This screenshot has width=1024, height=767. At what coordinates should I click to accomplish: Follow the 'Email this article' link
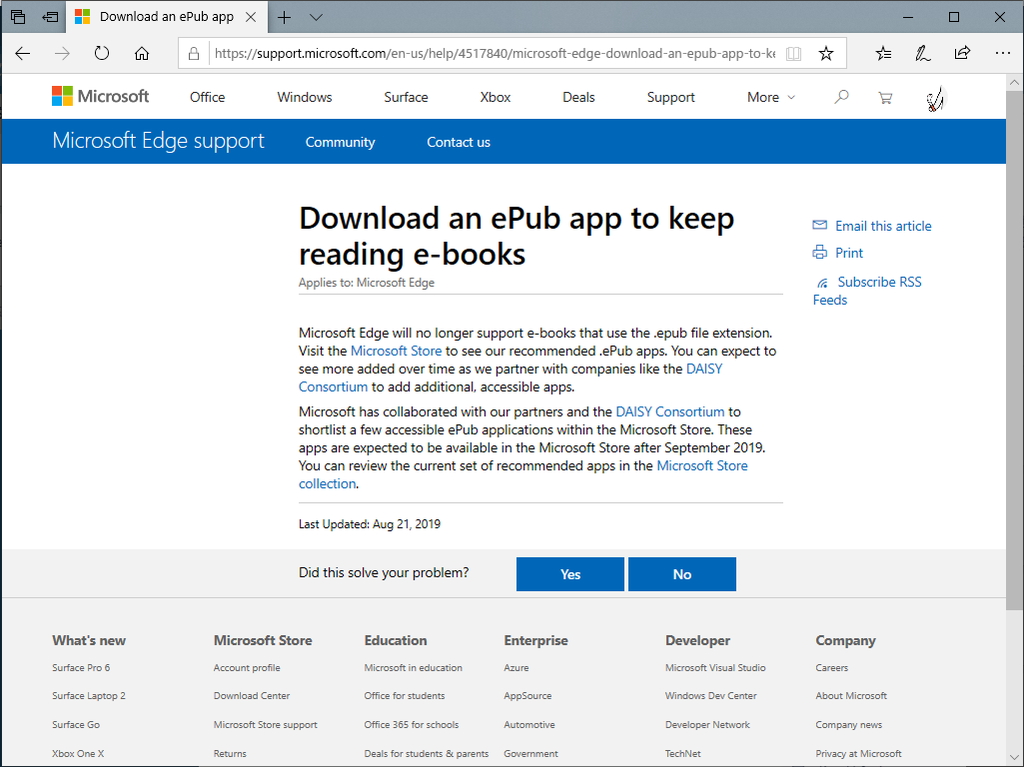coord(883,226)
